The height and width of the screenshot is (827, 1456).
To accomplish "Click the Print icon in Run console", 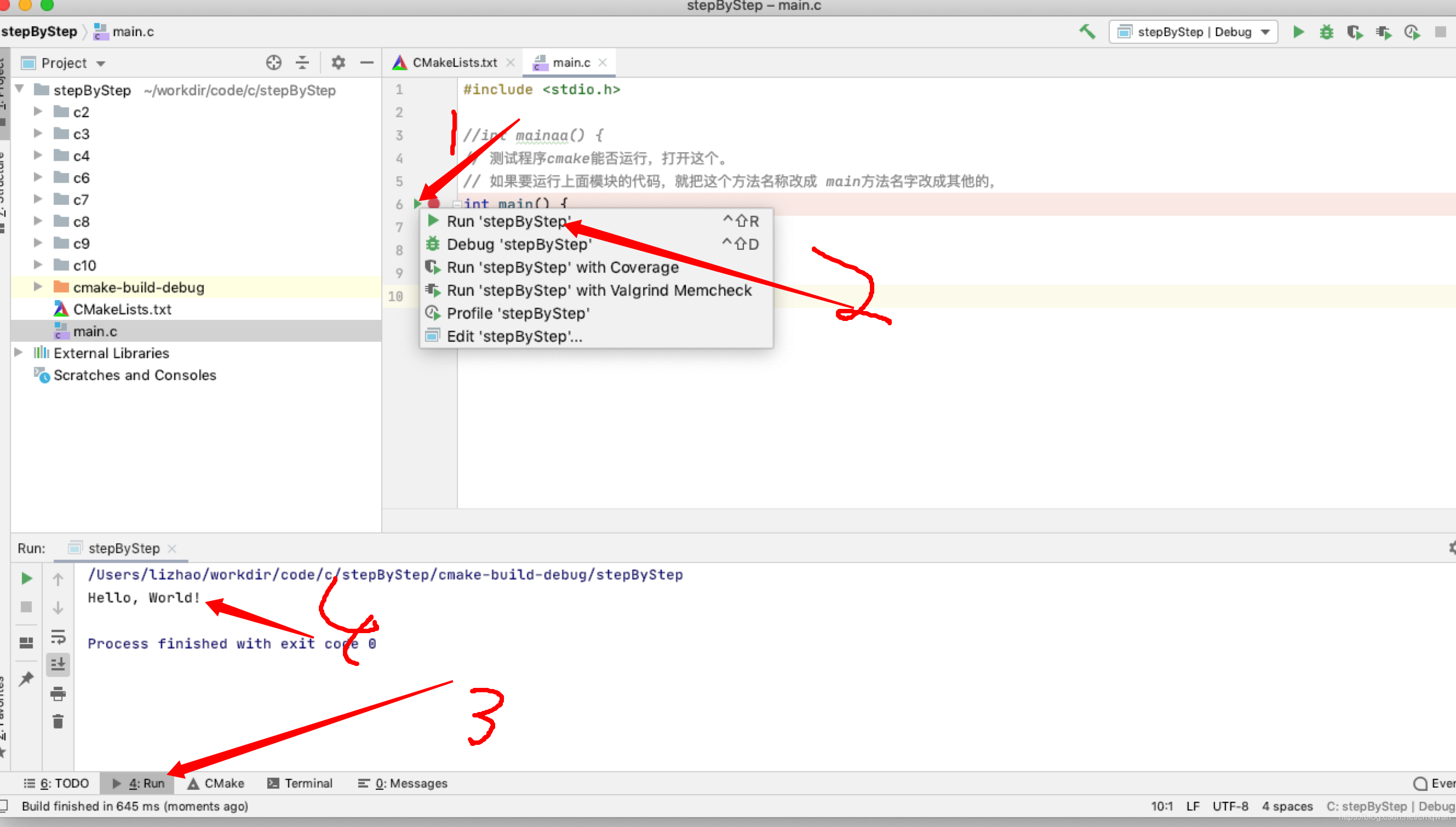I will (58, 693).
